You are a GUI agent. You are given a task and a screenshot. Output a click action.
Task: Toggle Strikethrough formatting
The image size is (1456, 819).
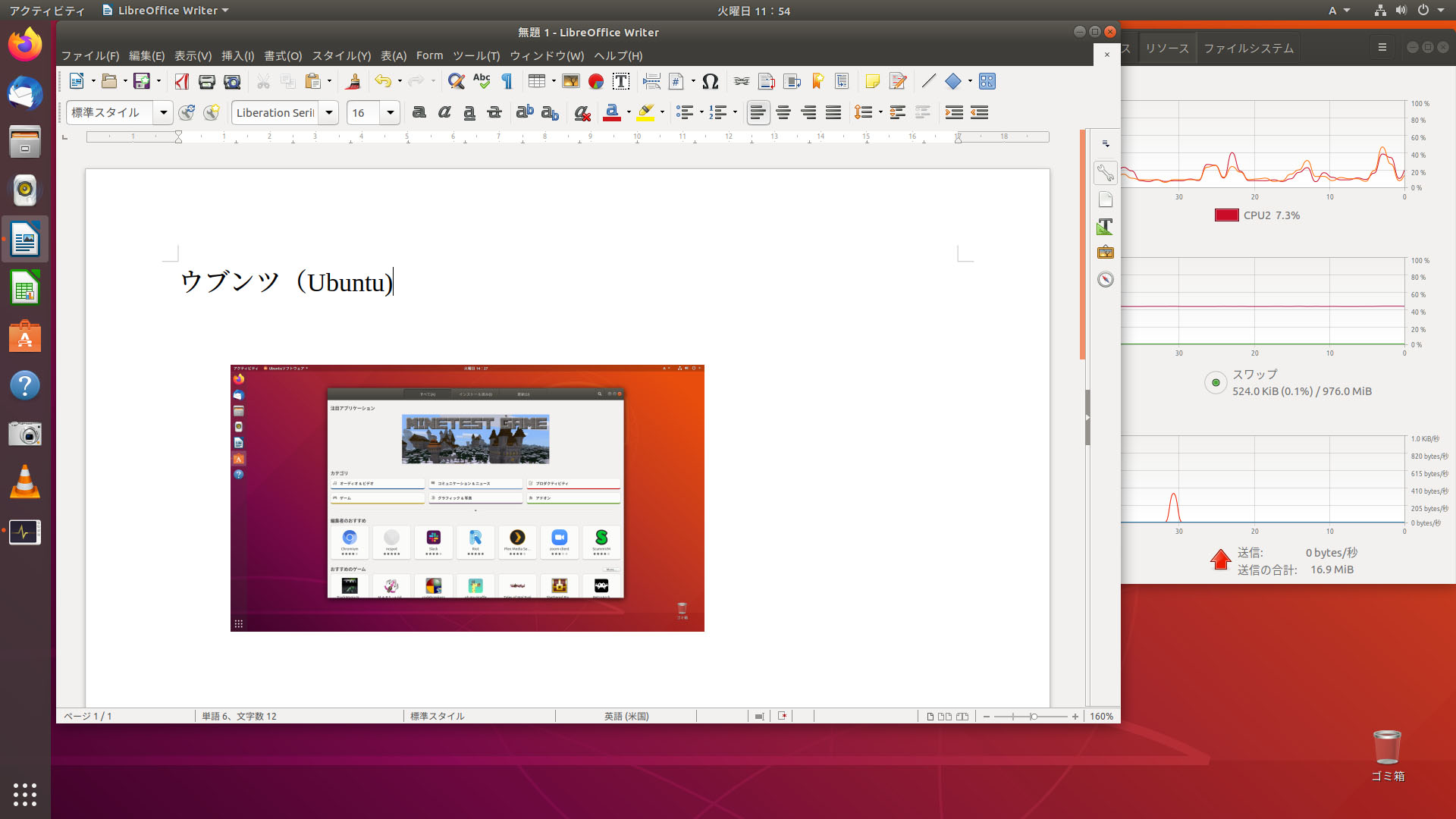pyautogui.click(x=494, y=113)
